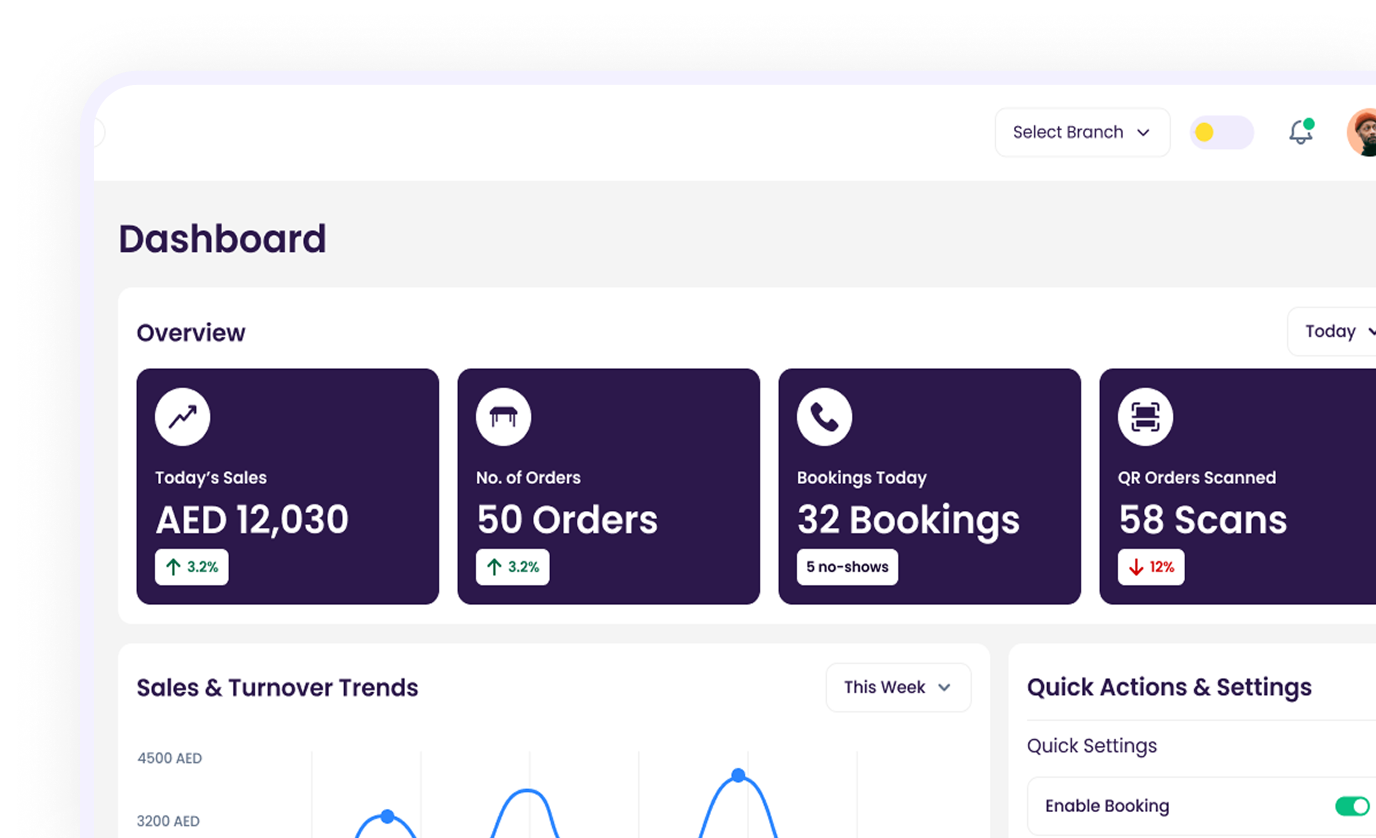Click the AED 12,030 sales figure
This screenshot has height=838, width=1376.
251,519
